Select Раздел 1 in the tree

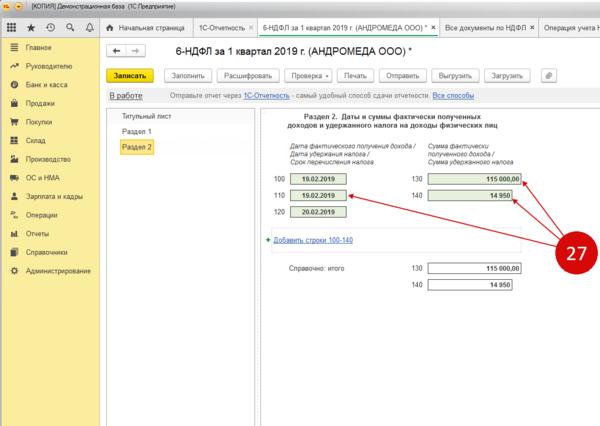pyautogui.click(x=136, y=132)
